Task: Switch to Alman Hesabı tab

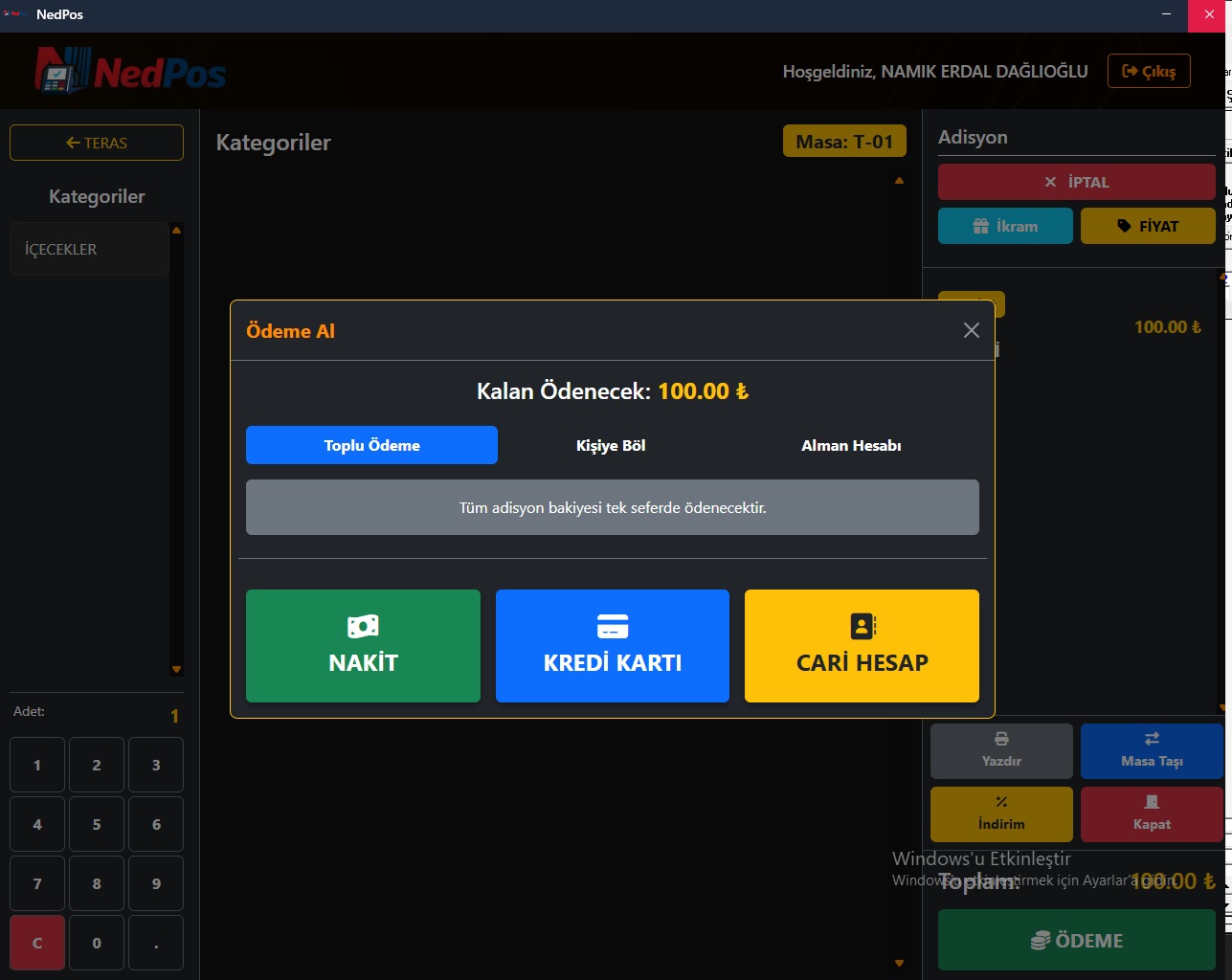Action: point(851,445)
